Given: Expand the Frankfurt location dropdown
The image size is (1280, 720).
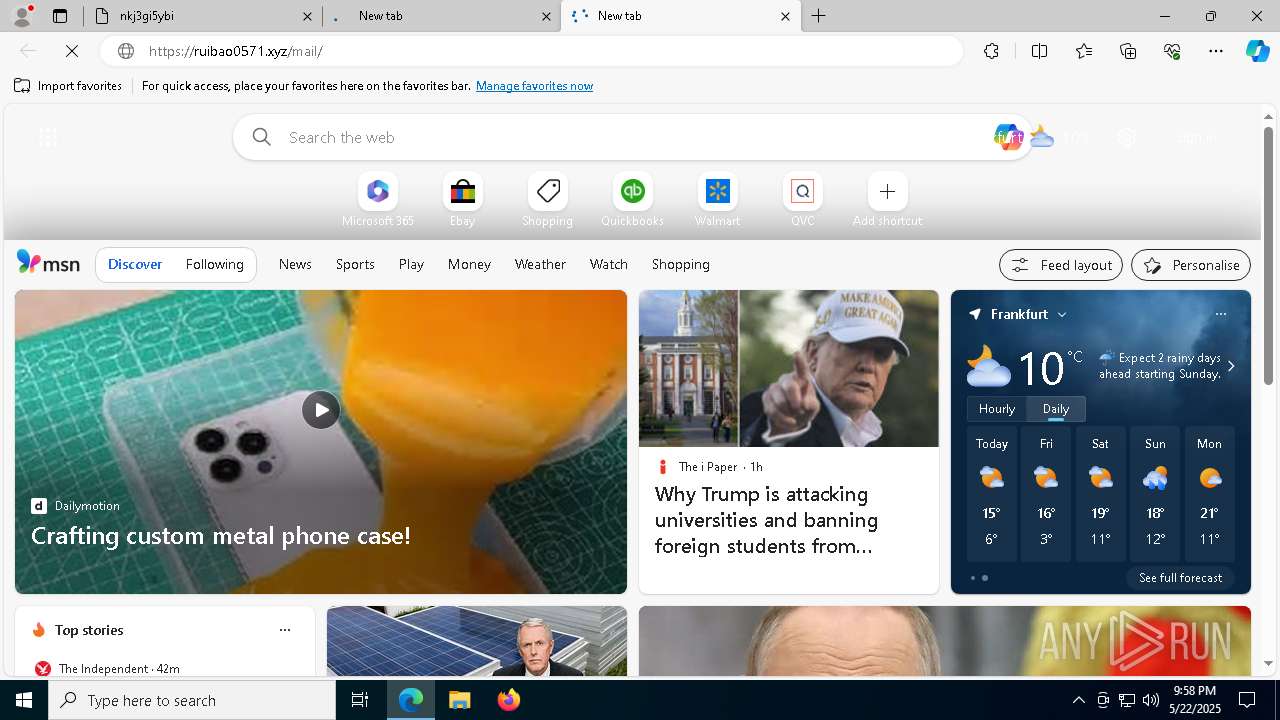Looking at the screenshot, I should point(1062,314).
